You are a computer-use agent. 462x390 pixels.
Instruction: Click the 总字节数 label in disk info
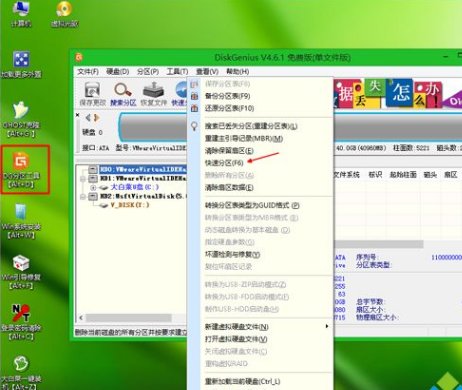(370, 302)
